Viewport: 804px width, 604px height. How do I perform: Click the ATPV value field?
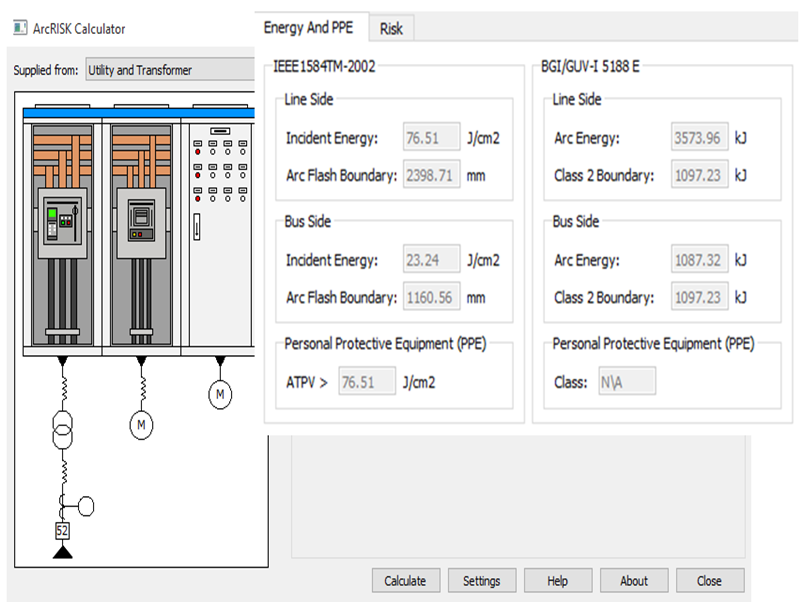point(367,382)
